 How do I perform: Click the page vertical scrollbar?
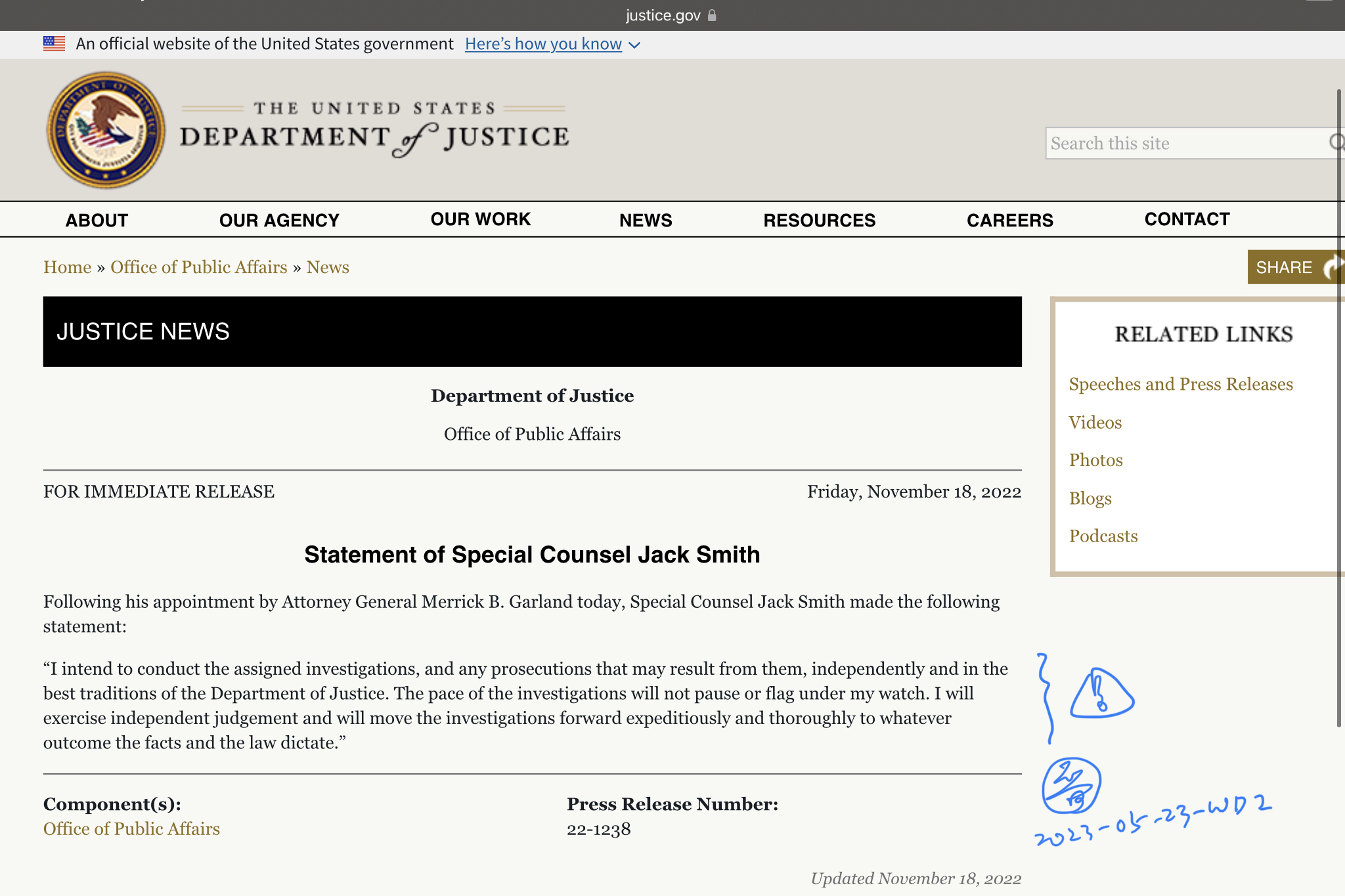click(x=1339, y=407)
